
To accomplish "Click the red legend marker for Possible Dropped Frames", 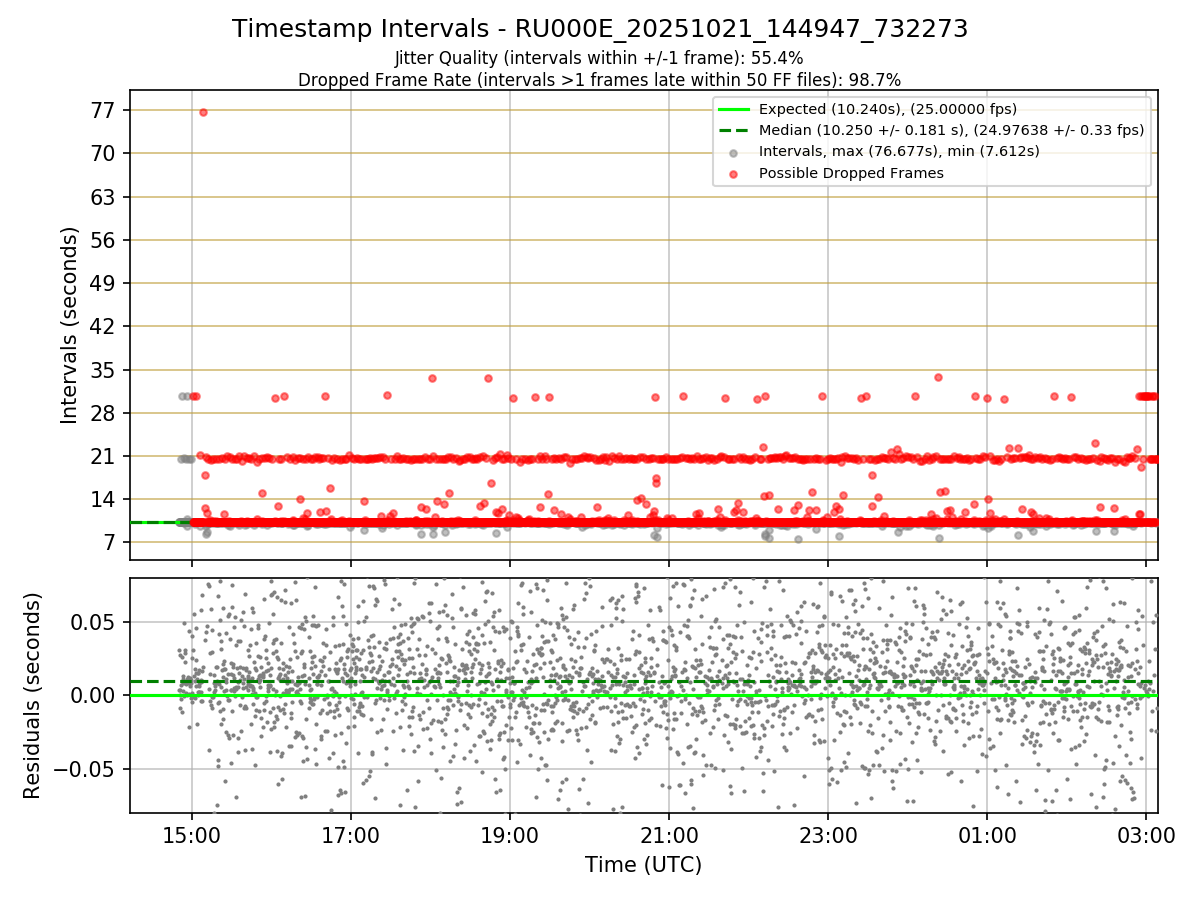I will pyautogui.click(x=734, y=174).
